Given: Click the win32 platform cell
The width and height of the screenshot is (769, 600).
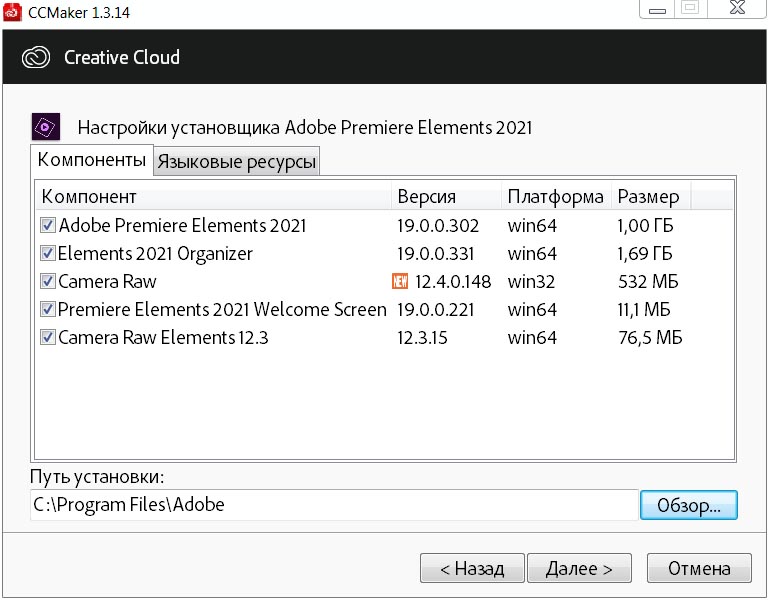Looking at the screenshot, I should click(x=531, y=282).
